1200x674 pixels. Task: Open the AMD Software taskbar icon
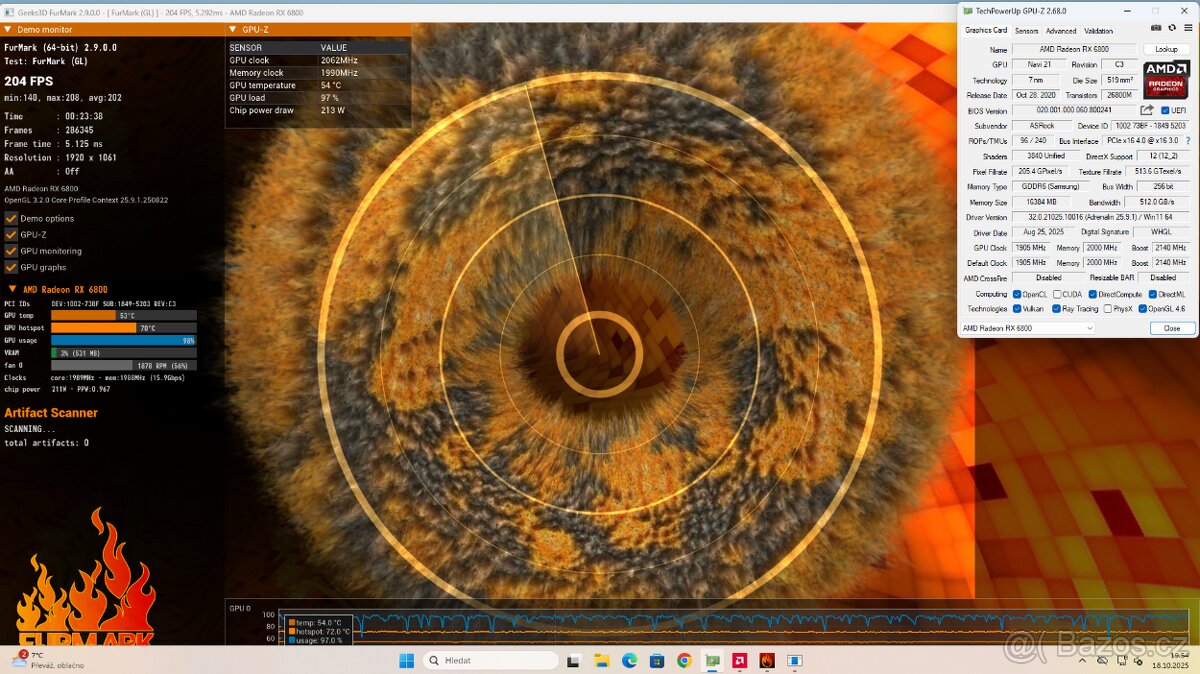[x=739, y=661]
